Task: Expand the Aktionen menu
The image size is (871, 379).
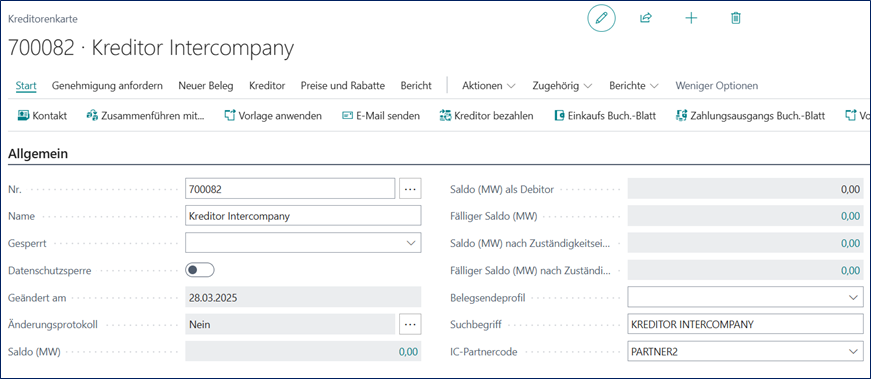Action: point(489,86)
